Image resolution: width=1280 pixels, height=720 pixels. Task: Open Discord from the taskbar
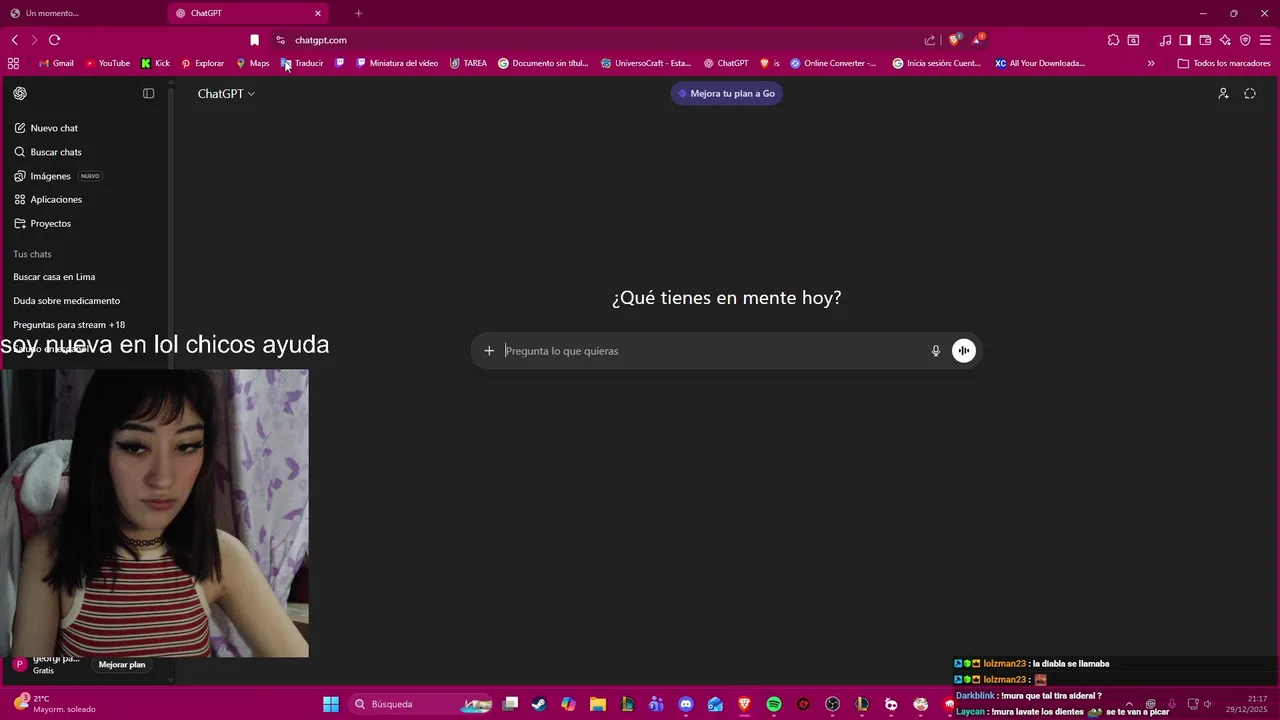point(686,704)
